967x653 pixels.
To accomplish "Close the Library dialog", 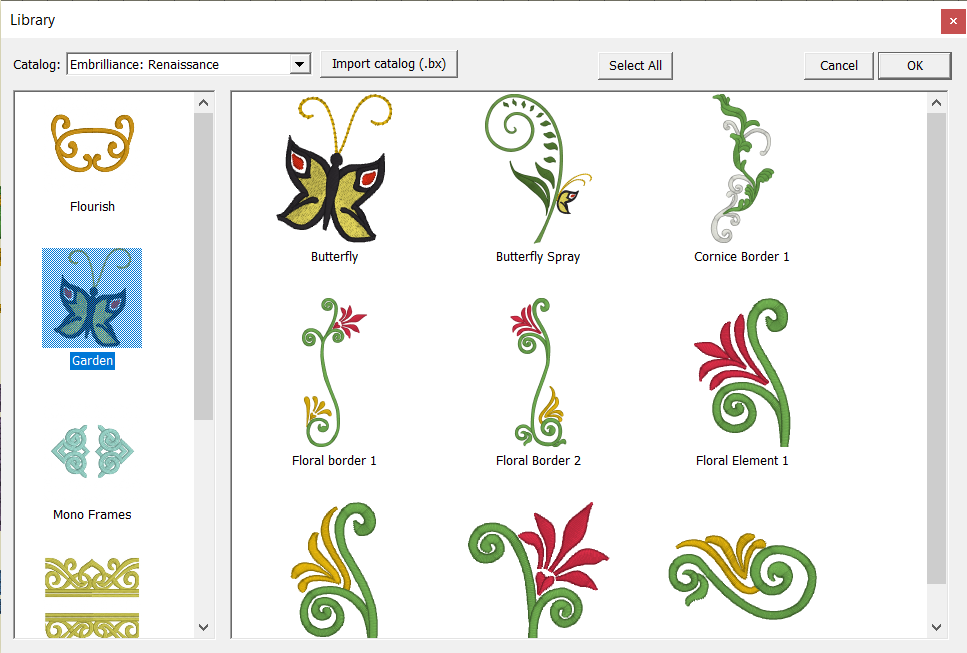I will click(951, 20).
